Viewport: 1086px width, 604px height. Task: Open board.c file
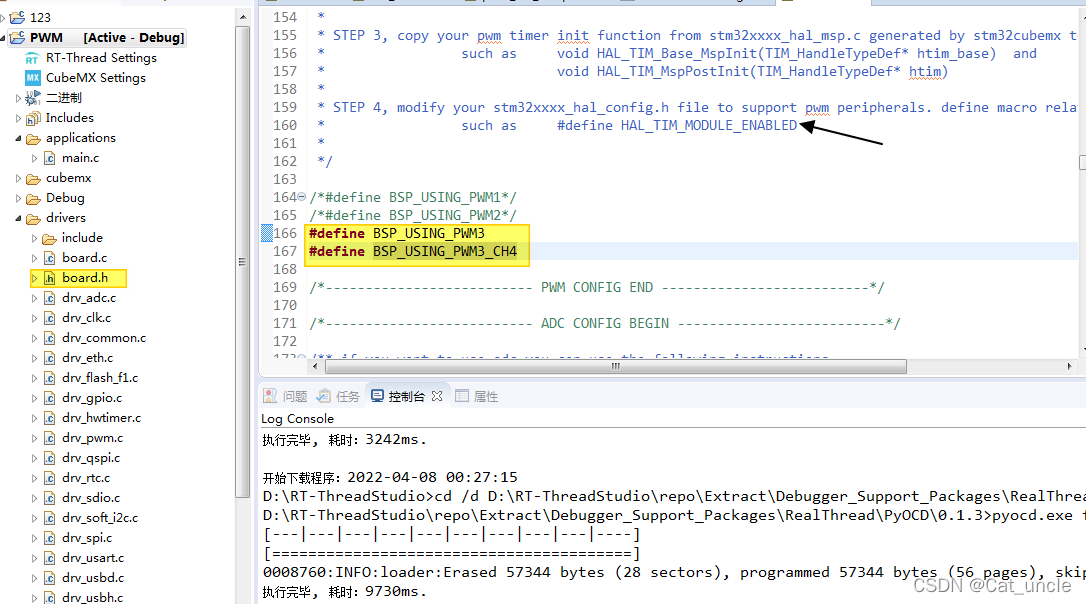tap(84, 258)
